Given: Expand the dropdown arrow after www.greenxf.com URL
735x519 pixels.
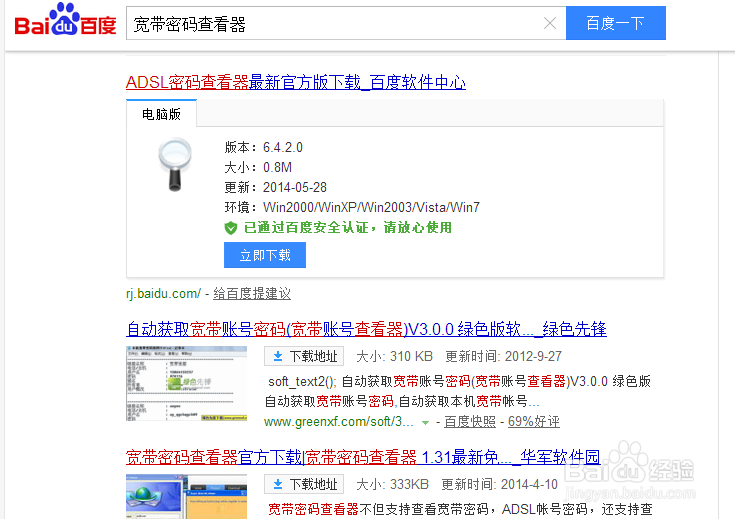Looking at the screenshot, I should [425, 422].
